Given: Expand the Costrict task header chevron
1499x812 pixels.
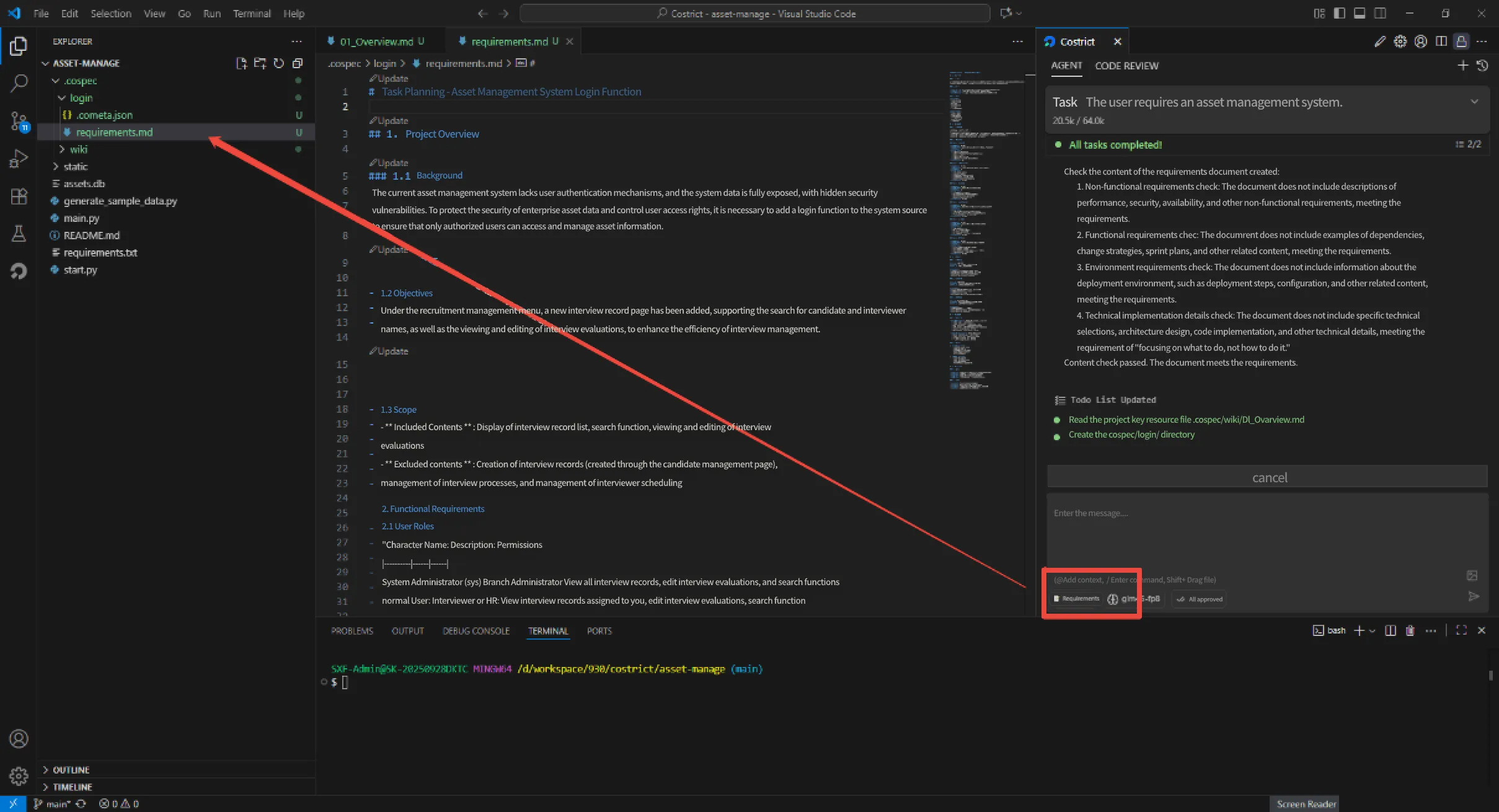Looking at the screenshot, I should click(1474, 102).
